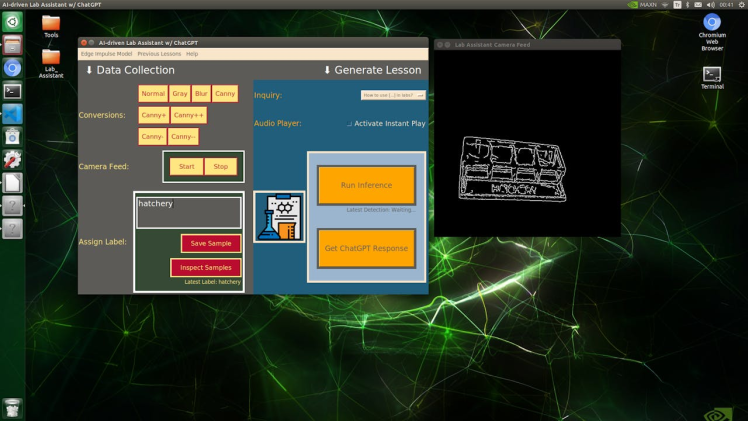Open the mail messaging indicator
The width and height of the screenshot is (748, 421).
(x=698, y=5)
